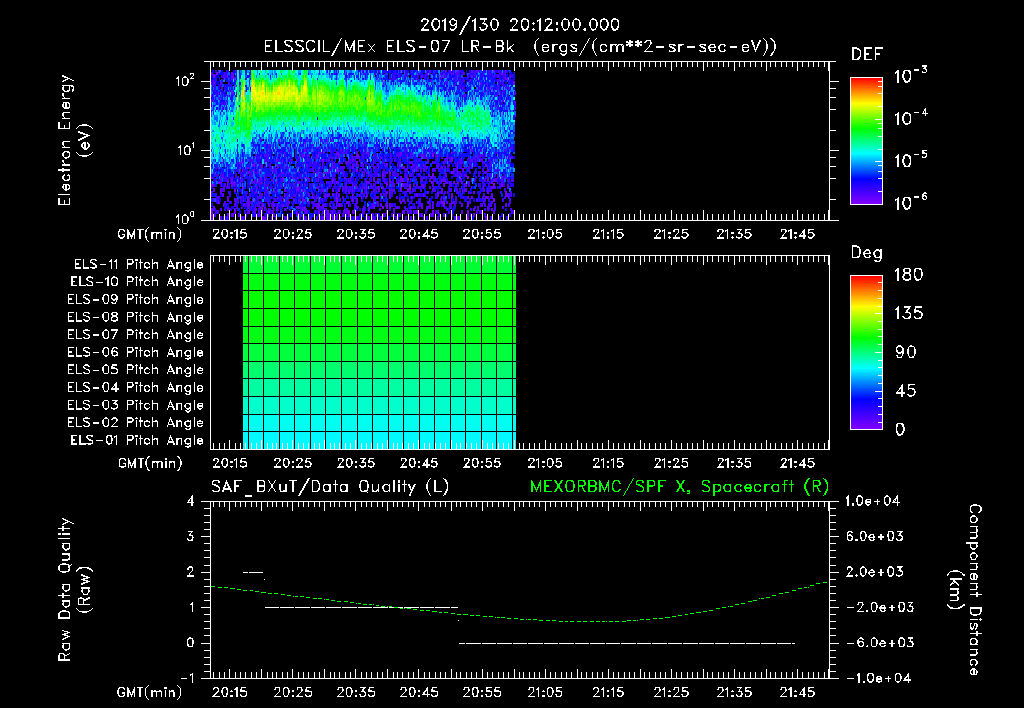
Task: Click the 1.0e+04 right axis value
Action: 872,502
